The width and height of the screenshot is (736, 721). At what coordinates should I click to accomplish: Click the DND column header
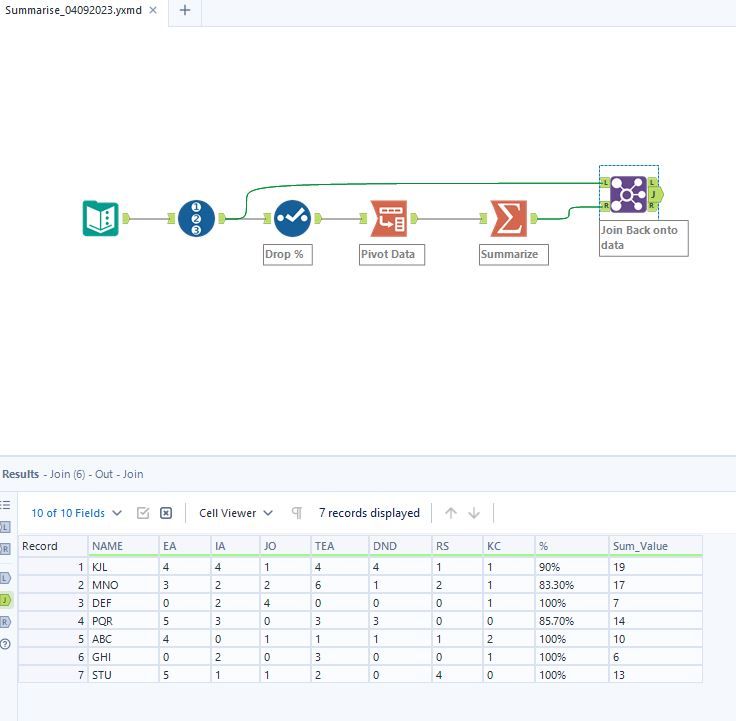coord(399,546)
